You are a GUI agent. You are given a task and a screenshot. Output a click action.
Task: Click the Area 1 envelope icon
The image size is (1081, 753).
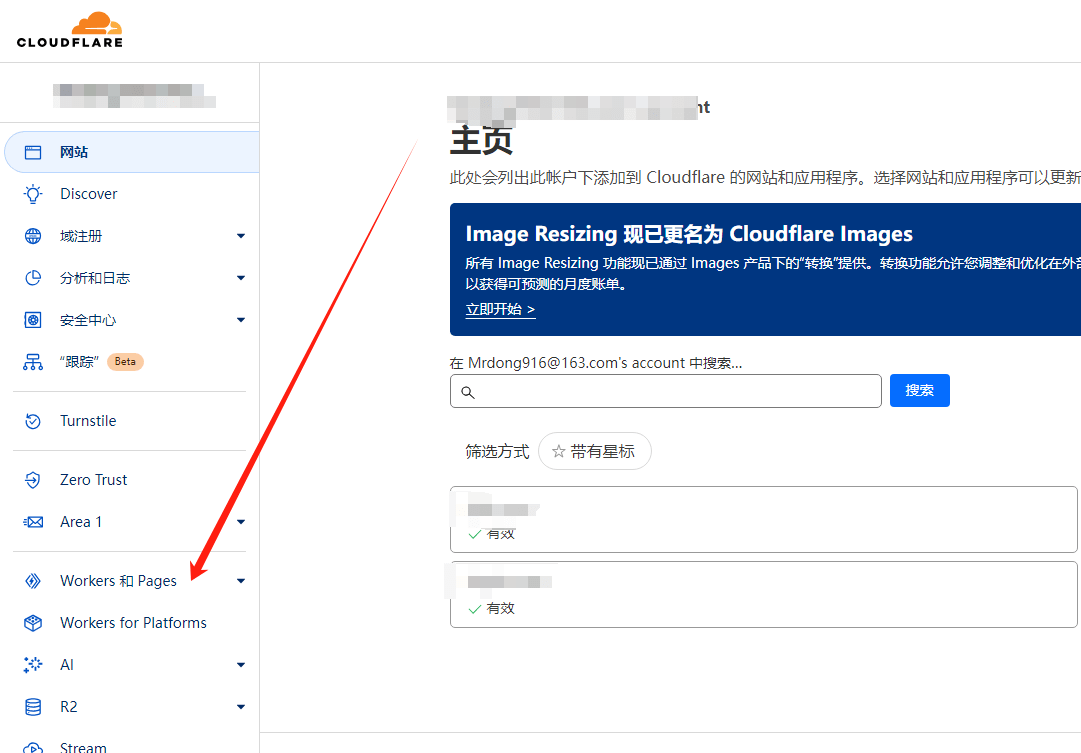(x=33, y=522)
